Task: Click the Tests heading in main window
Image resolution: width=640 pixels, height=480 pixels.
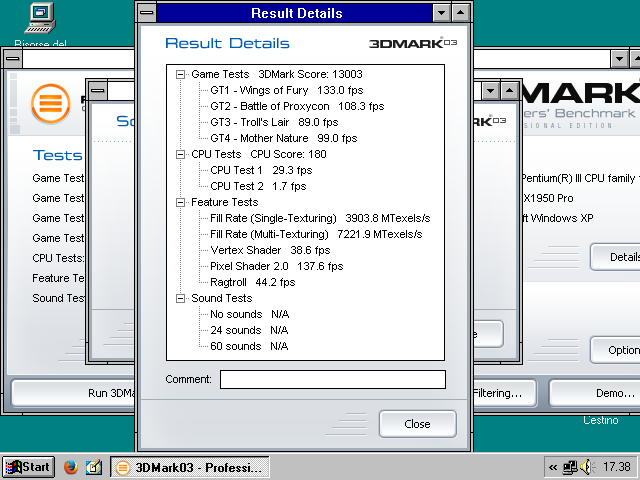Action: point(58,155)
